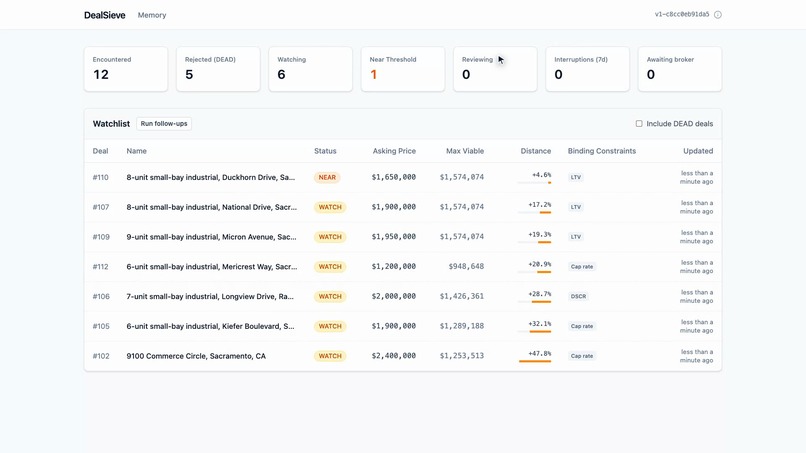
Task: Open the Near Threshold stat card
Action: coord(403,69)
